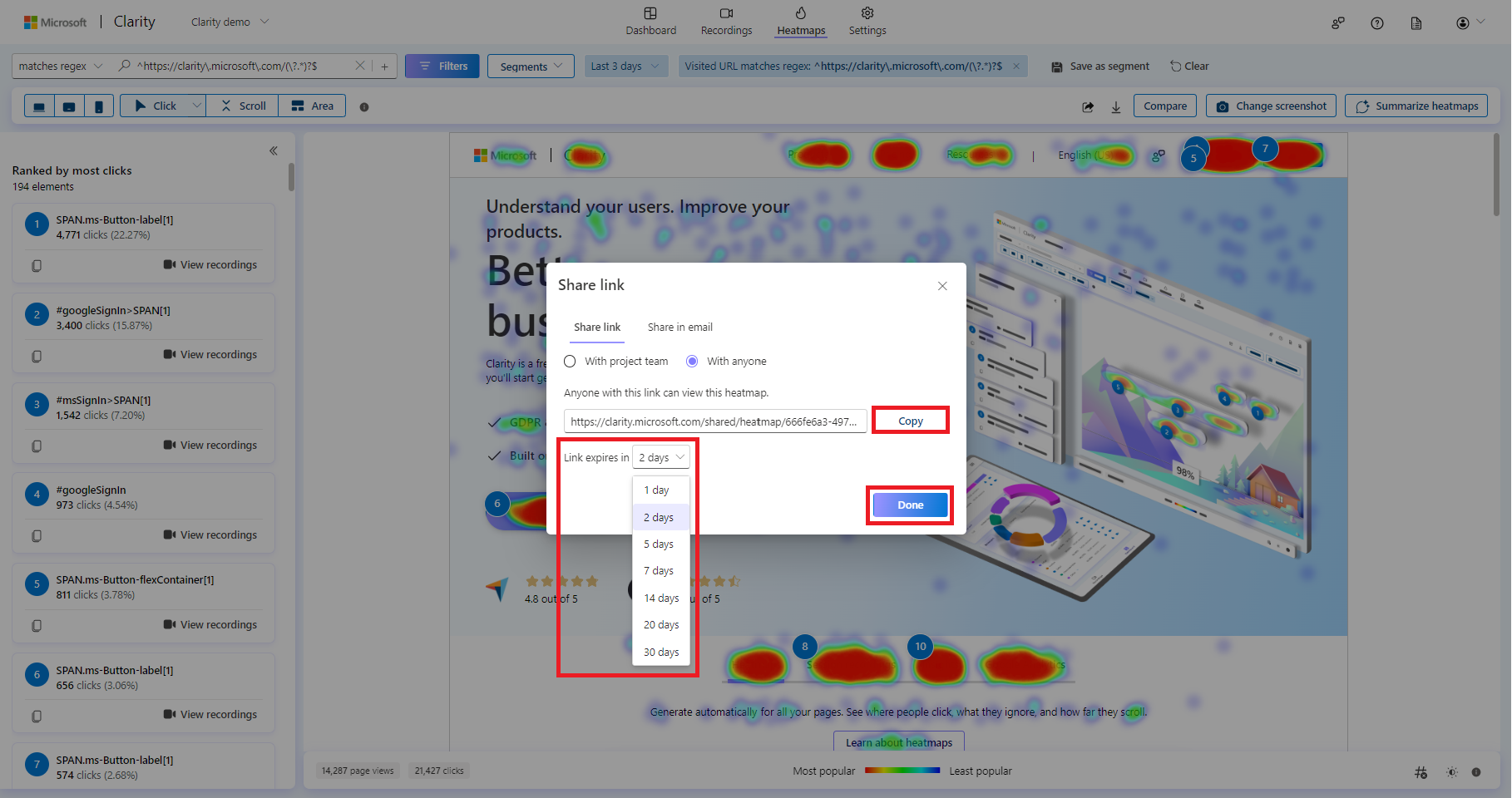The width and height of the screenshot is (1512, 798).
Task: Select the Click heatmap type
Action: [x=156, y=106]
